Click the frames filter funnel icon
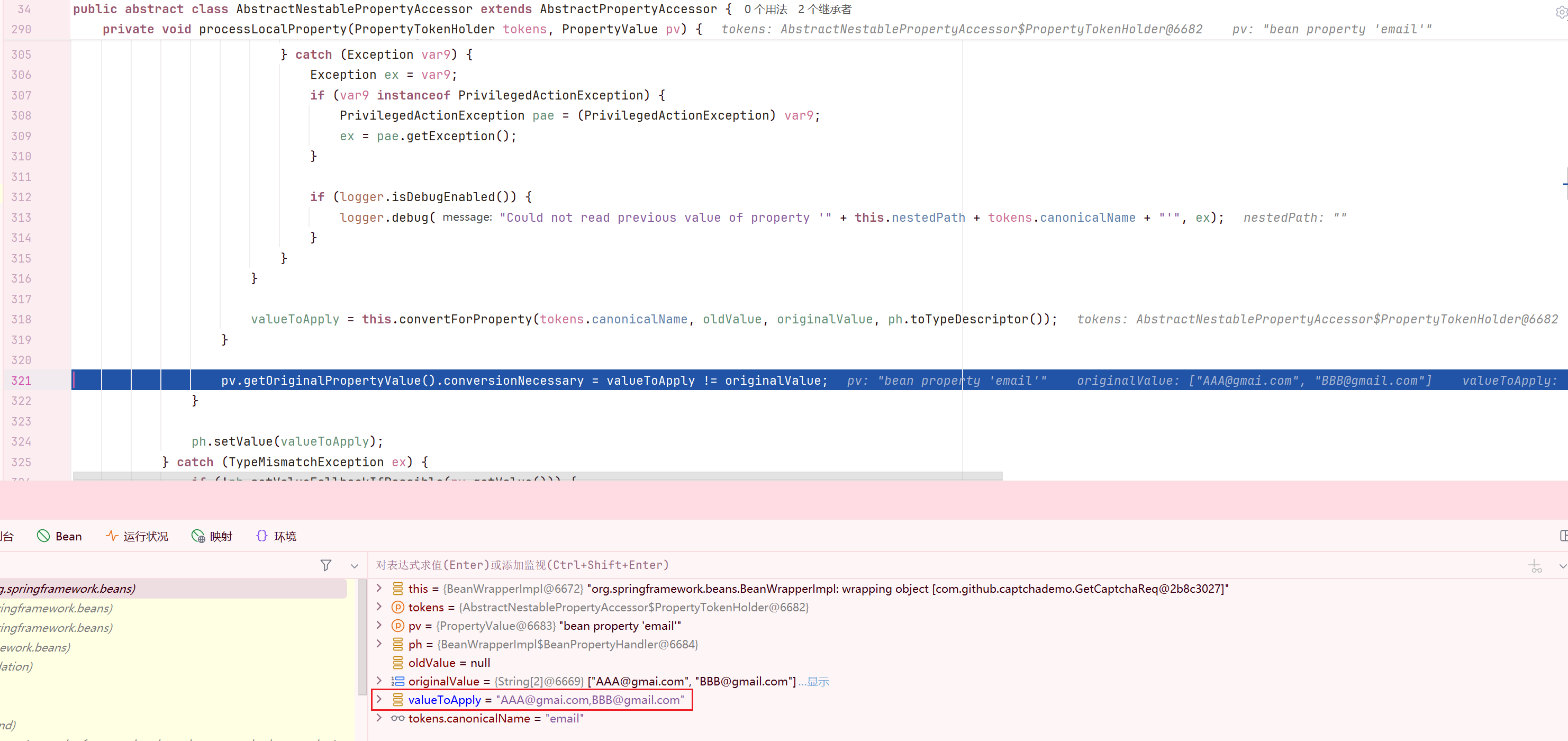Viewport: 1568px width, 741px height. point(325,565)
